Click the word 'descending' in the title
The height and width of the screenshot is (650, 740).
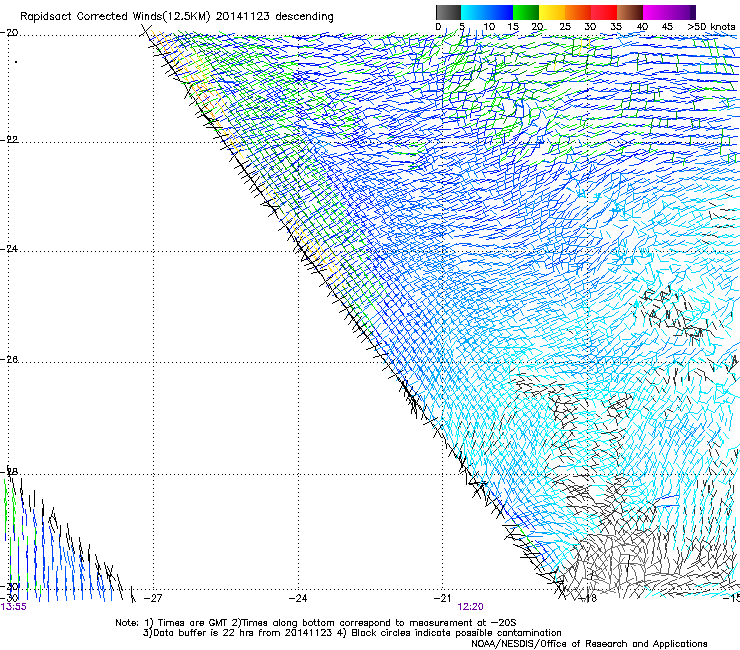click(x=304, y=17)
